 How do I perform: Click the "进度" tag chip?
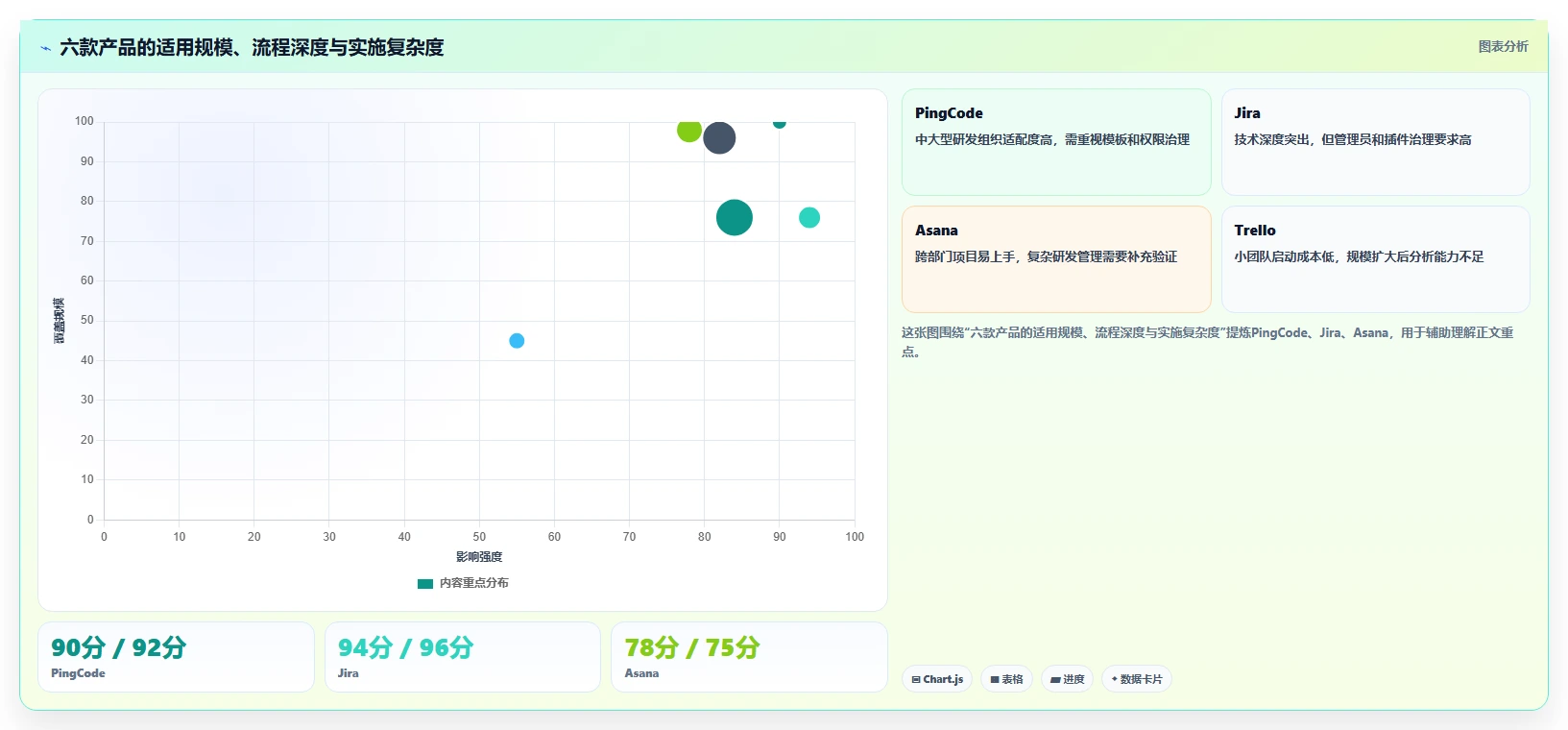[x=1067, y=679]
